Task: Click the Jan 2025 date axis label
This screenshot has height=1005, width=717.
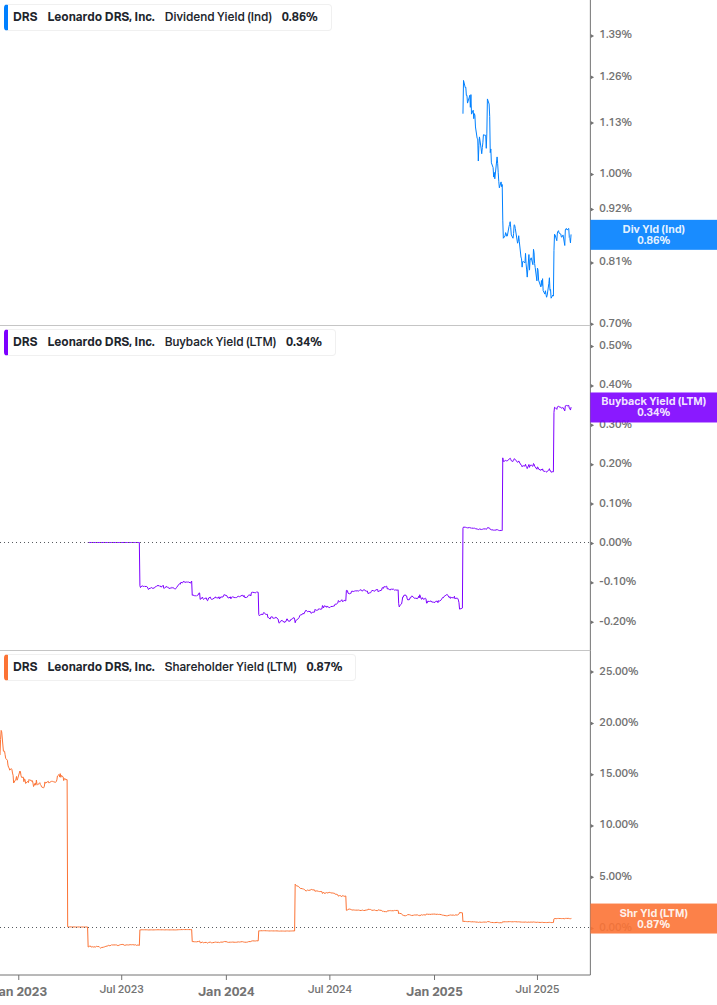Action: pos(434,992)
